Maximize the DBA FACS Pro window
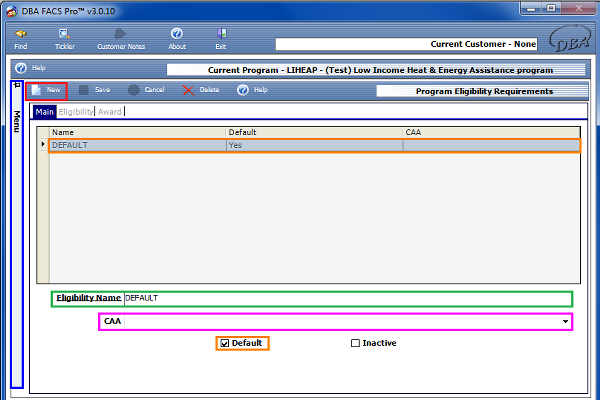The width and height of the screenshot is (600, 400). [x=551, y=8]
